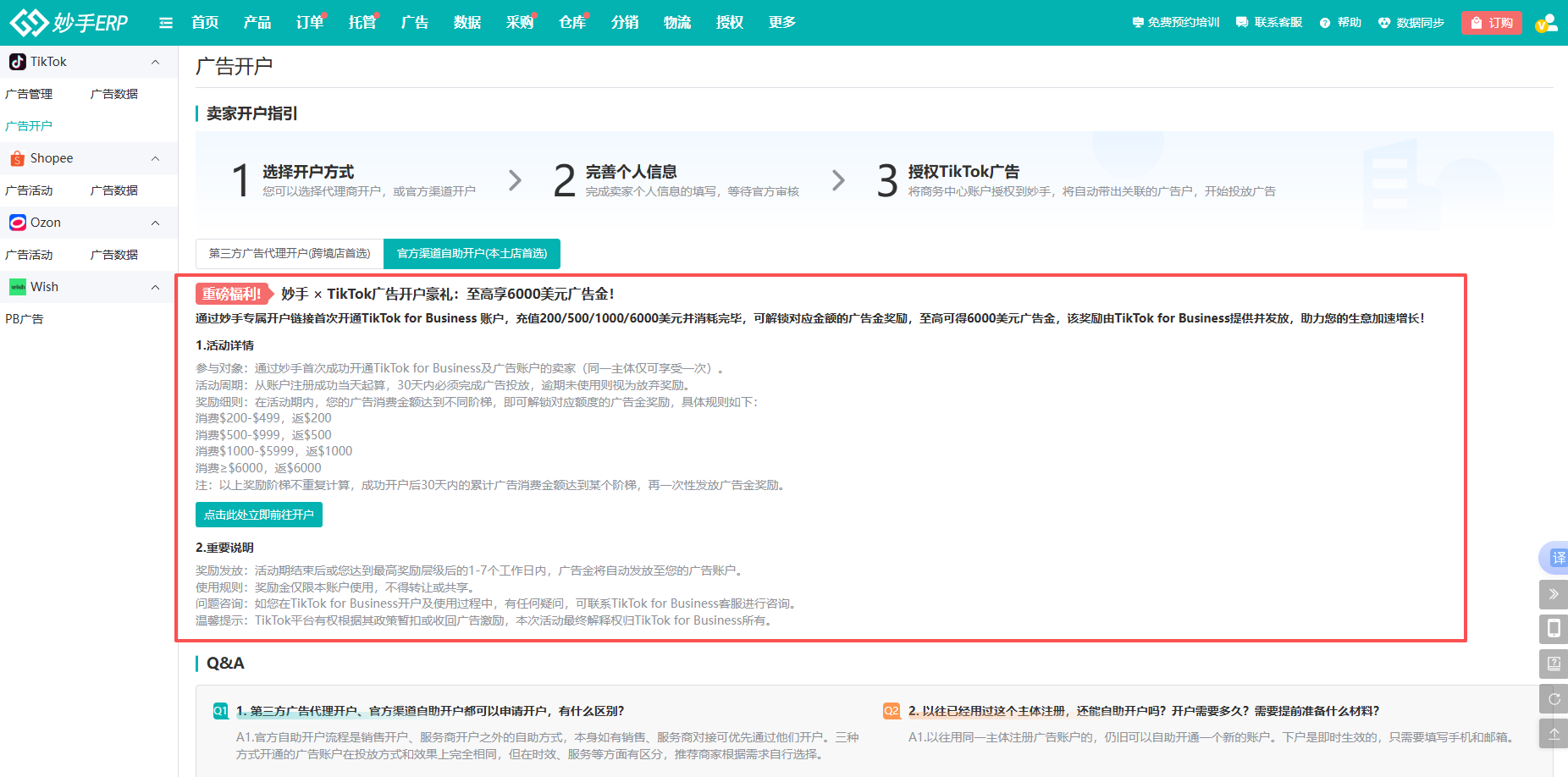Collapse the Shopee sidebar section
1568x777 pixels.
[x=155, y=157]
